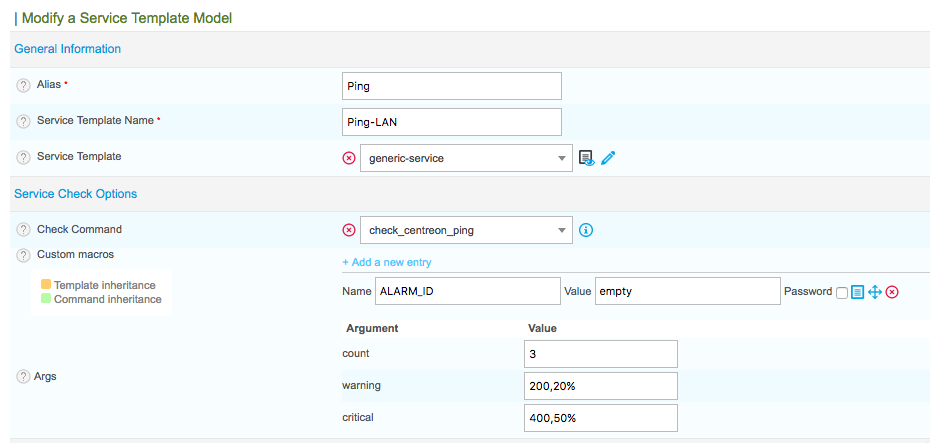Edit the service template with pencil icon
This screenshot has width=930, height=443.
(608, 158)
